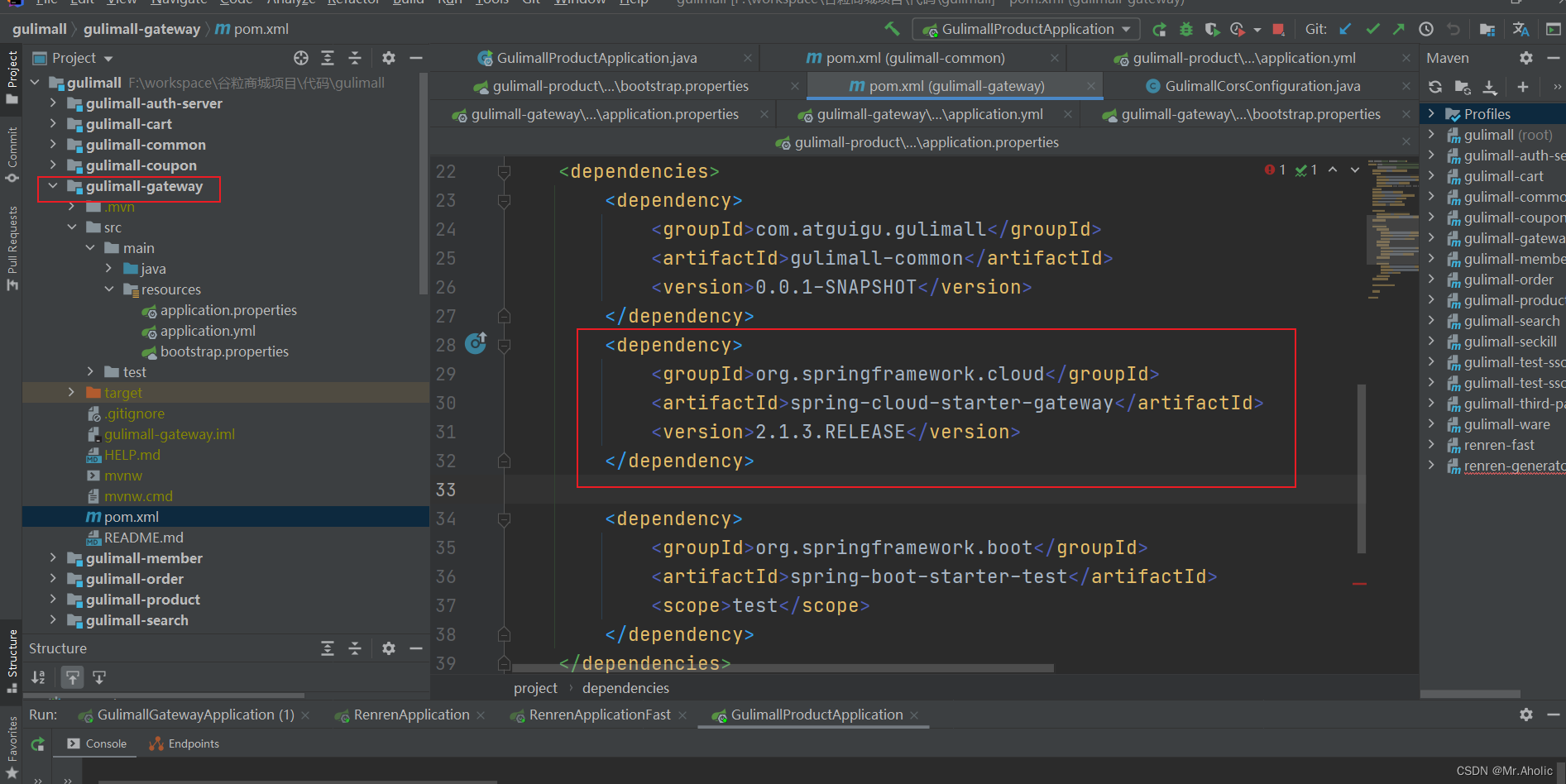Image resolution: width=1566 pixels, height=784 pixels.
Task: Click Git update project blue arrow
Action: click(x=1346, y=29)
